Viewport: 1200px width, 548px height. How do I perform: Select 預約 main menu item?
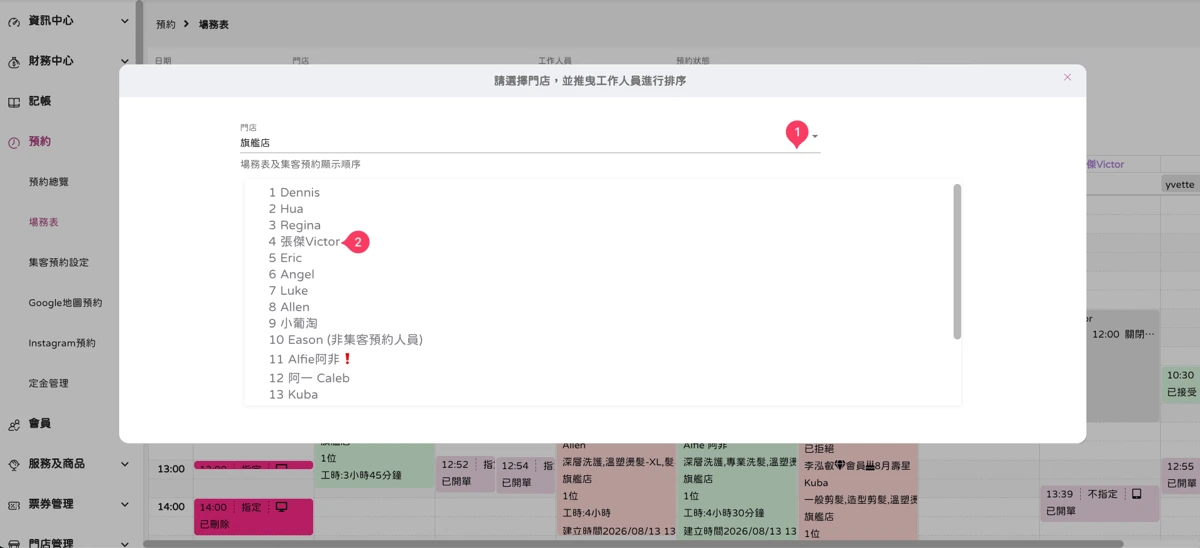click(40, 142)
